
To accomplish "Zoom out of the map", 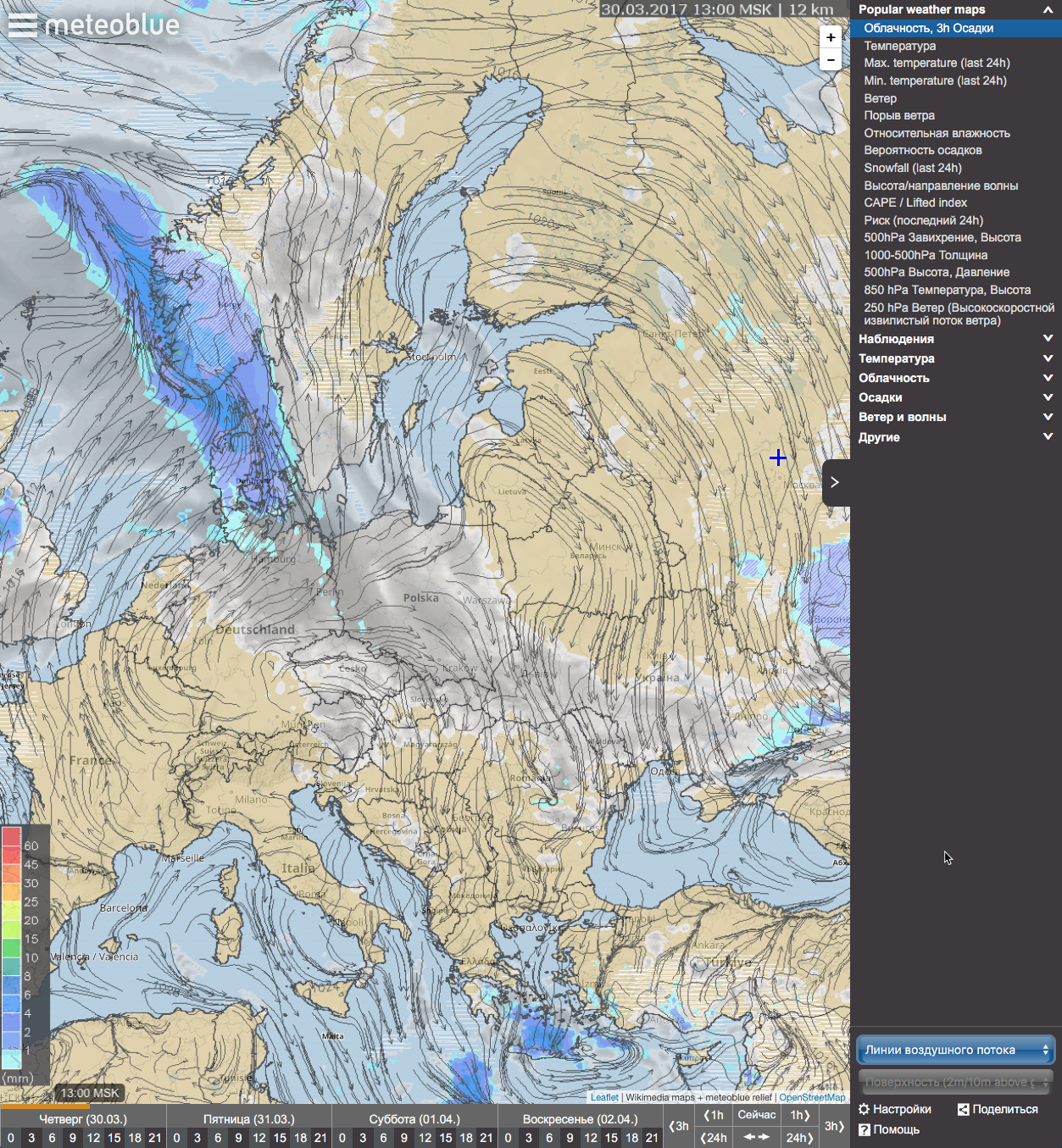I will click(x=831, y=59).
